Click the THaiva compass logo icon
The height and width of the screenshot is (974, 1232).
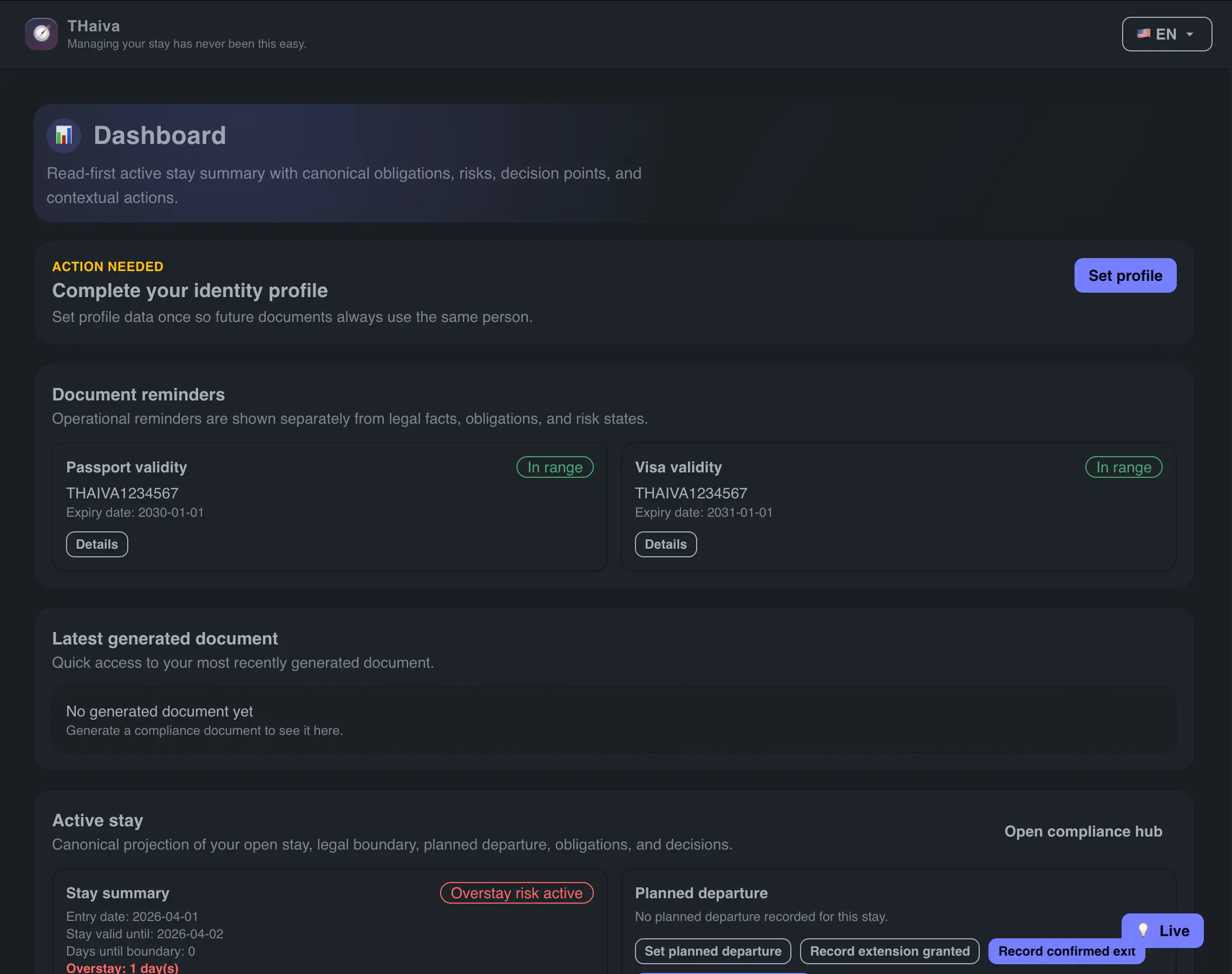tap(41, 34)
